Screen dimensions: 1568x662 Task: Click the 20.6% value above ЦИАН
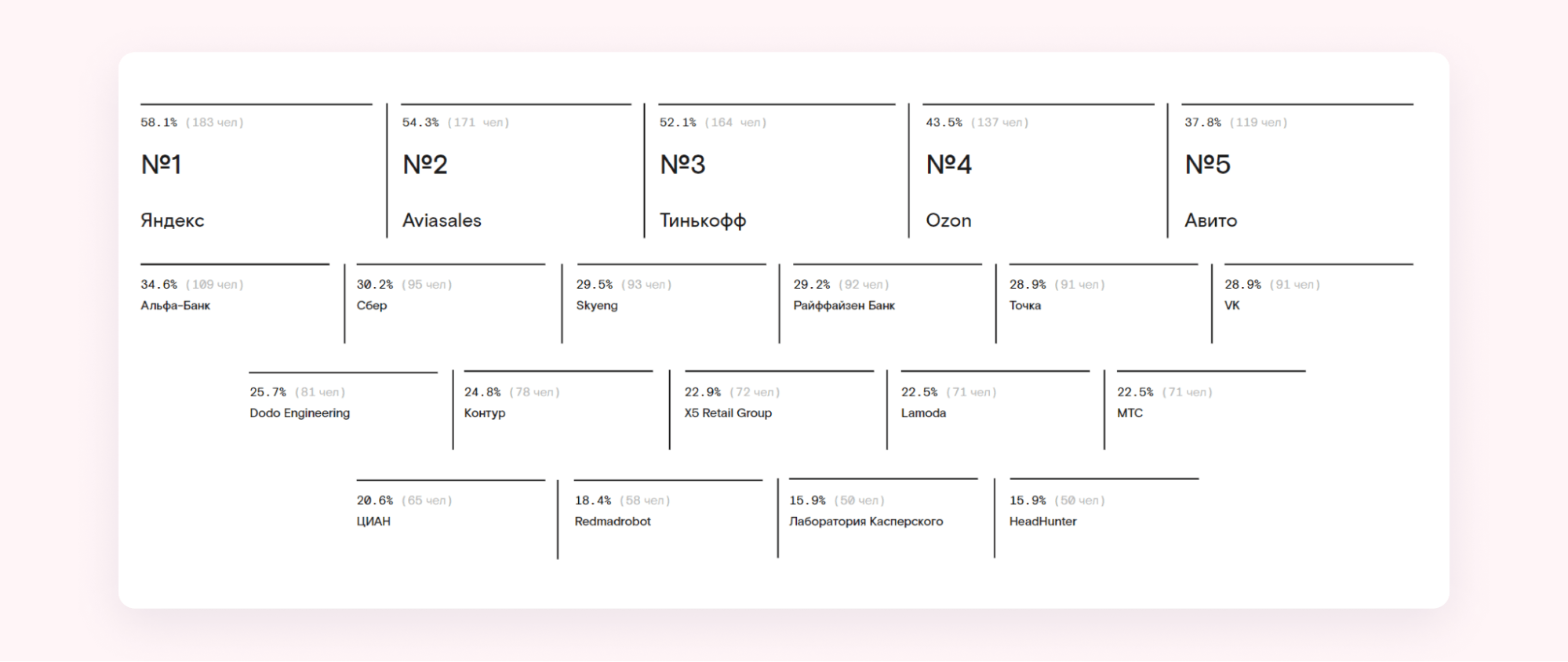(x=375, y=500)
